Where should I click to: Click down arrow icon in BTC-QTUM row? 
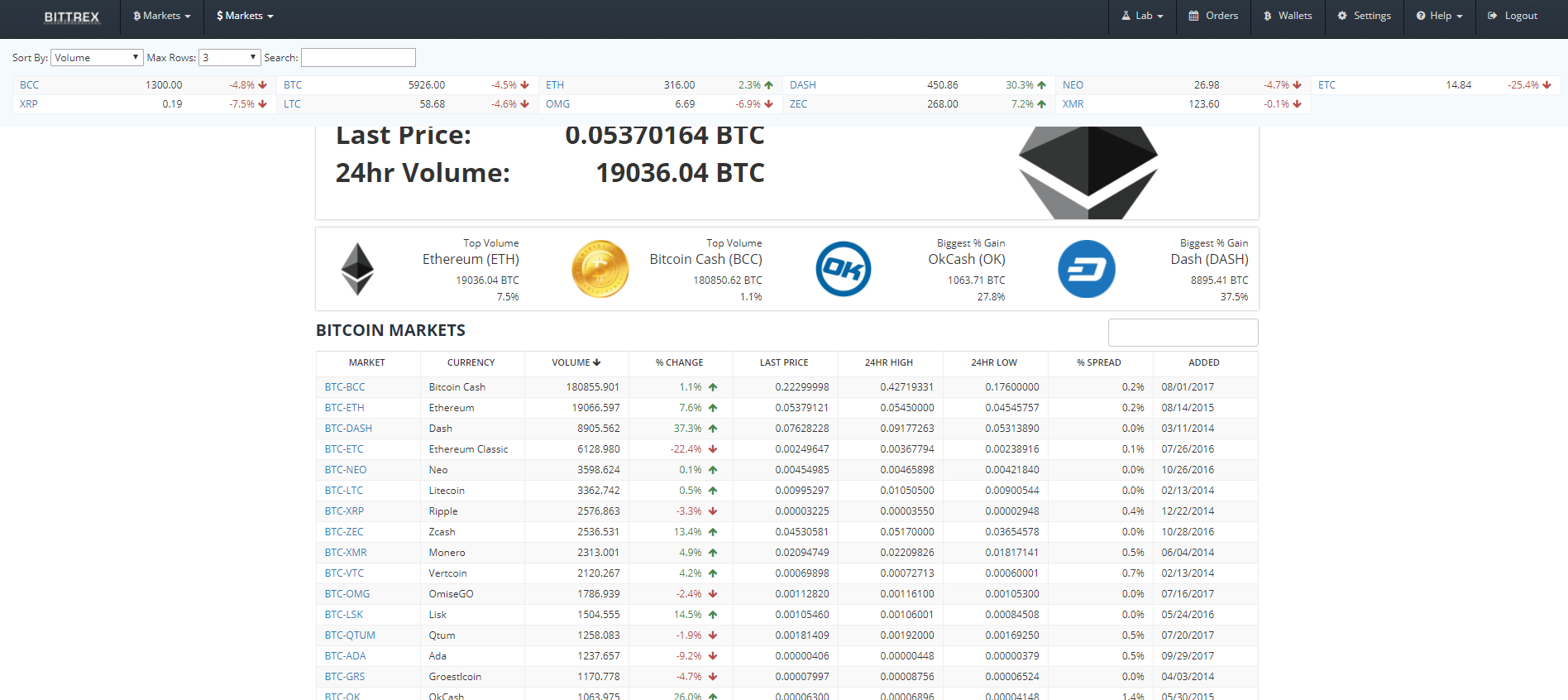[x=713, y=635]
